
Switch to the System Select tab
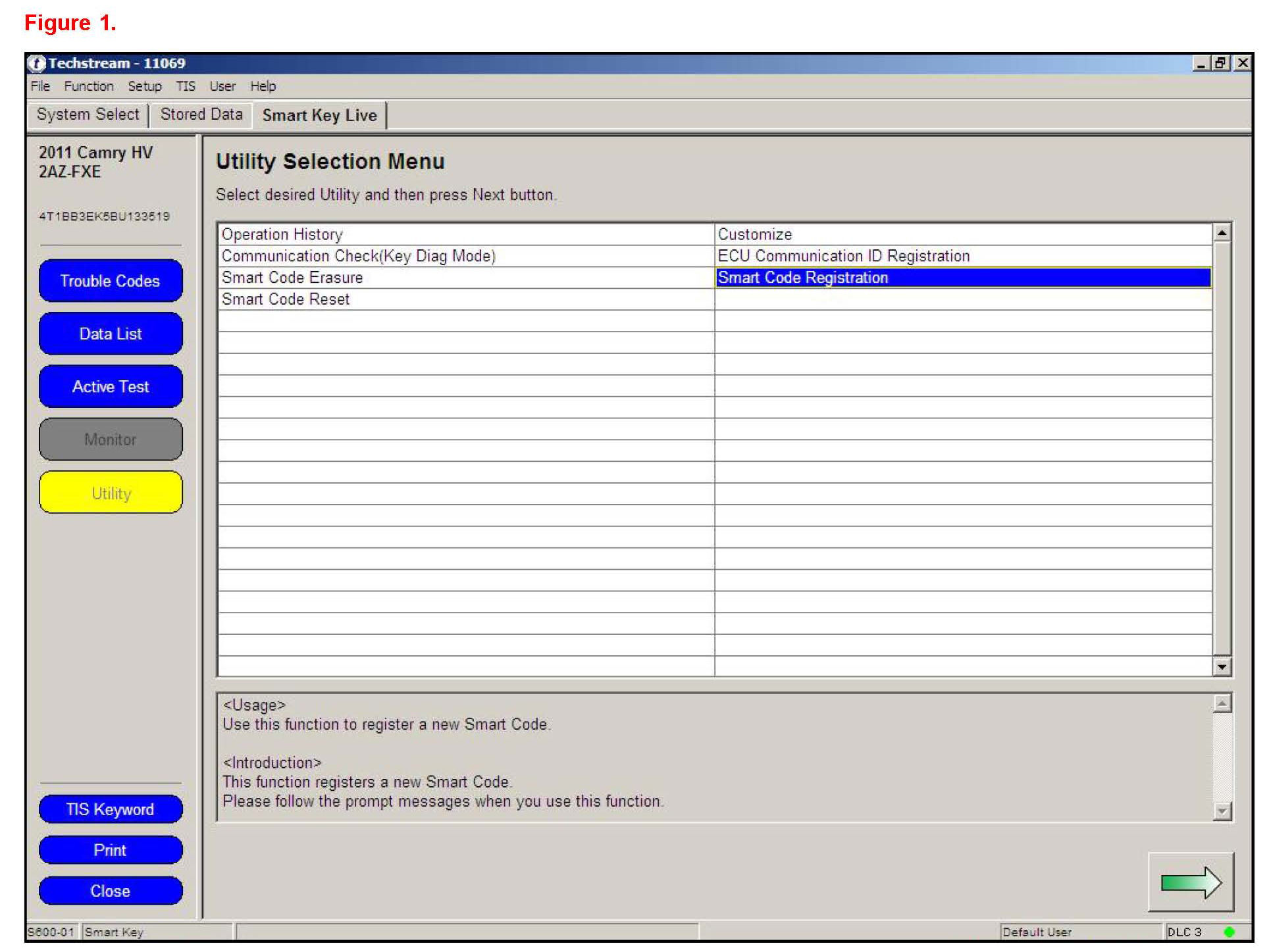click(x=88, y=114)
